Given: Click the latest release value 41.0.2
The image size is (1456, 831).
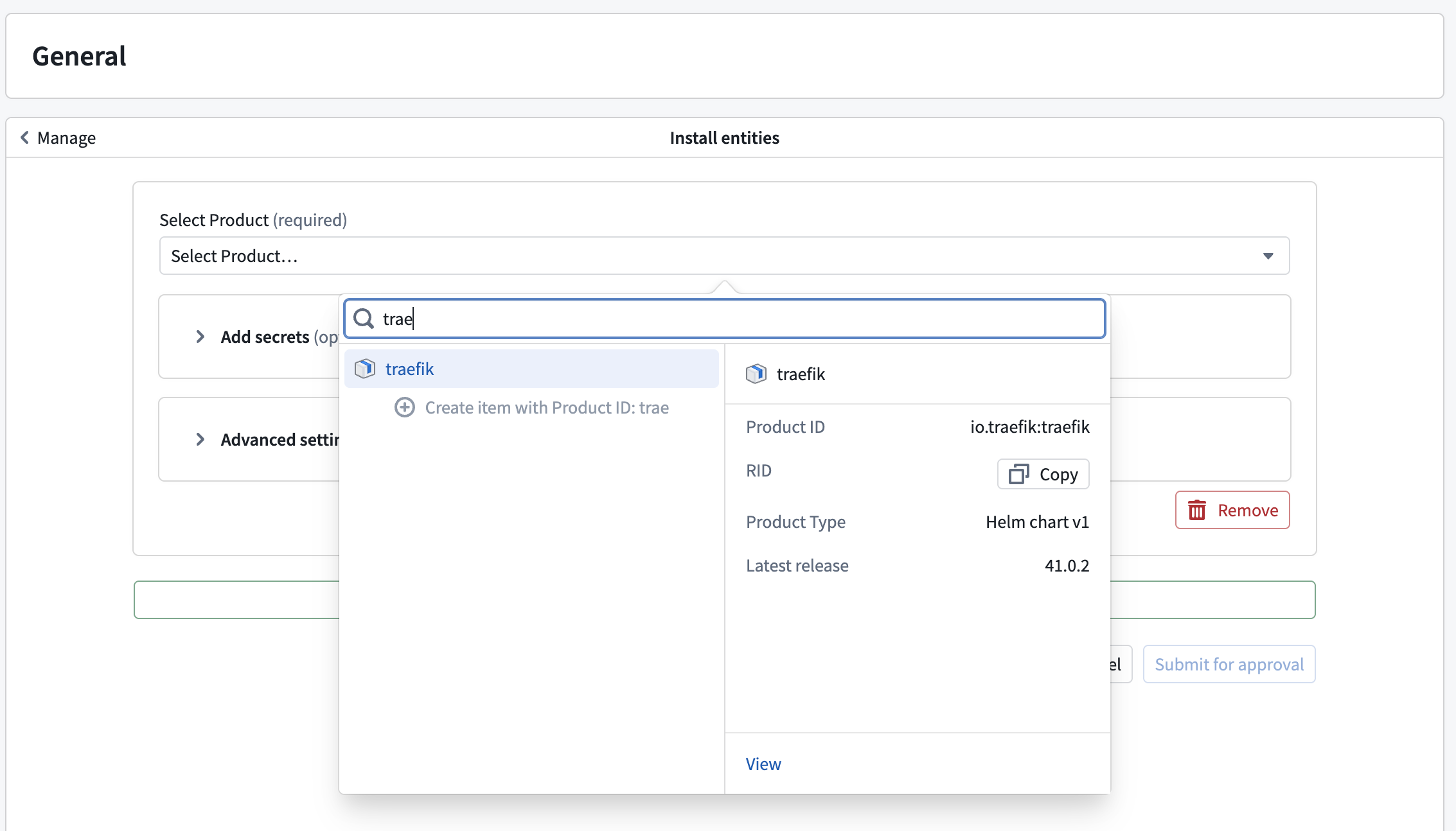Looking at the screenshot, I should pyautogui.click(x=1067, y=565).
